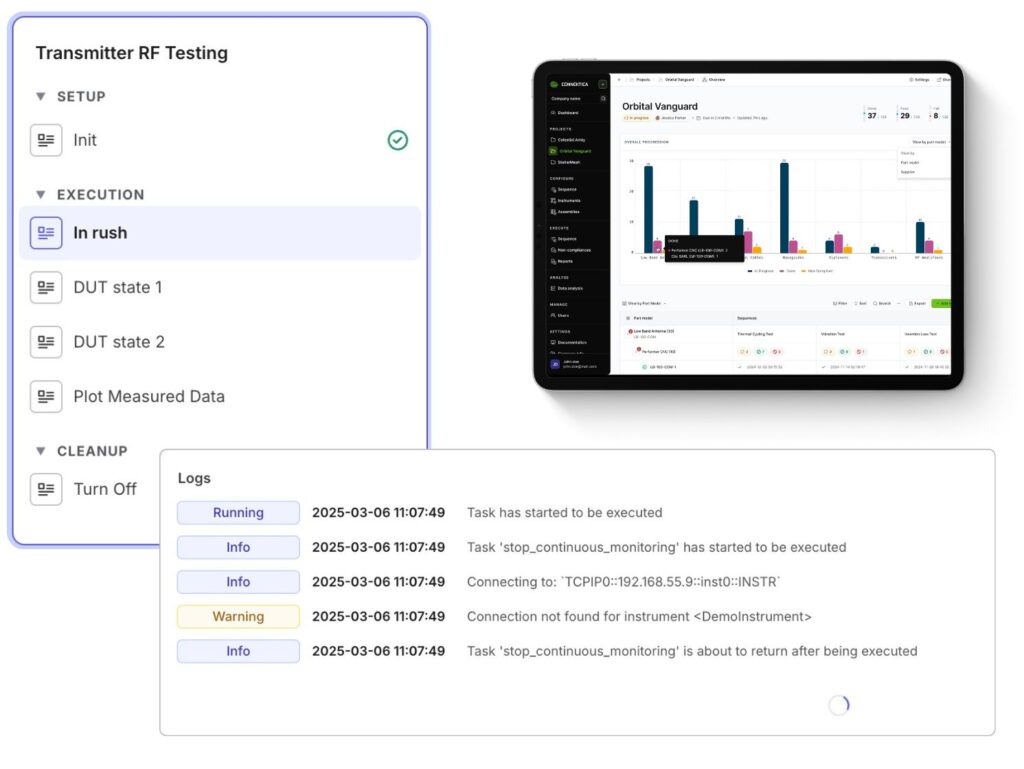This screenshot has height=769, width=1024.
Task: Select the Plot Measured Data step
Action: pyautogui.click(x=219, y=396)
